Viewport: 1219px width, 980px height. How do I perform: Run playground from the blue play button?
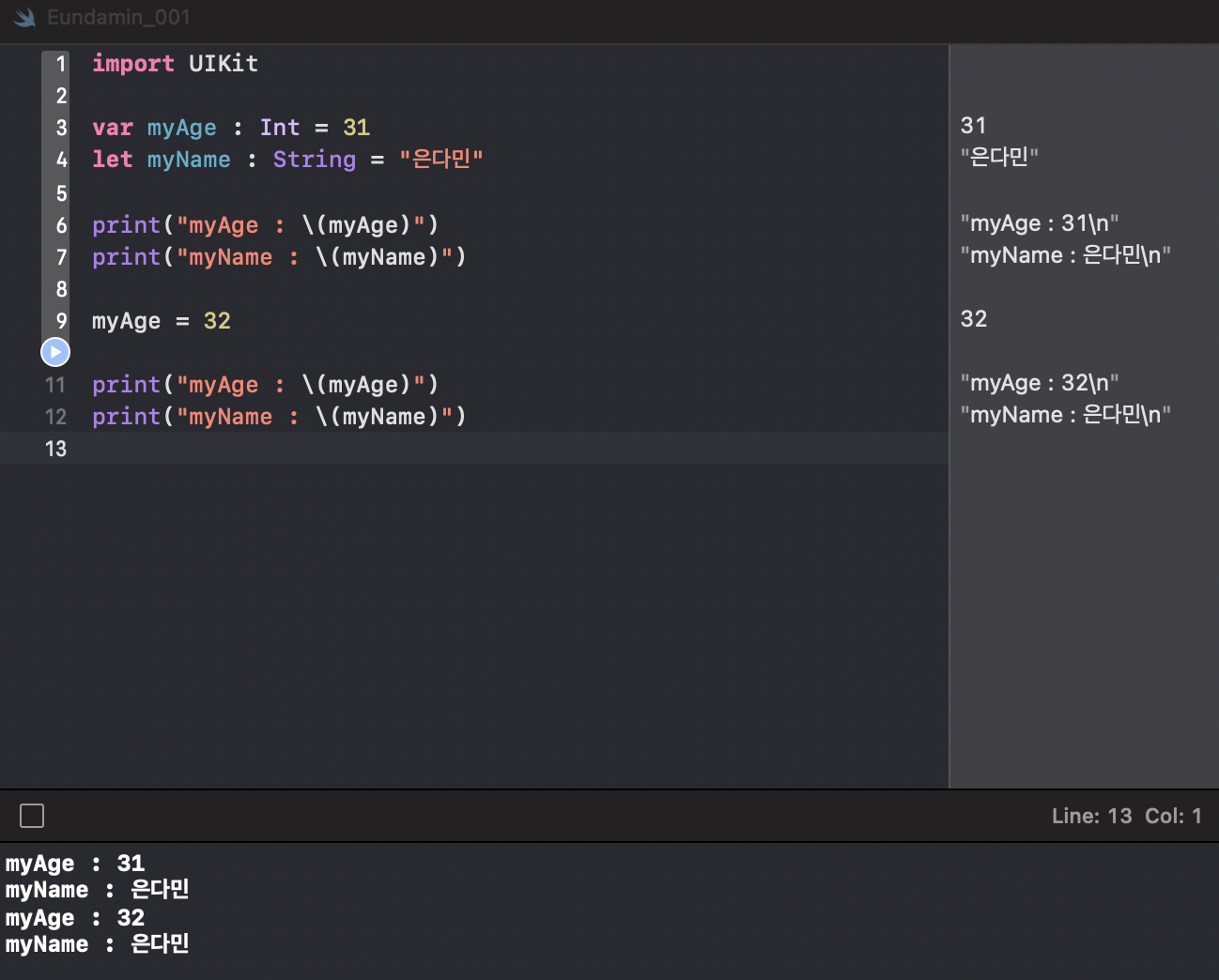coord(55,352)
